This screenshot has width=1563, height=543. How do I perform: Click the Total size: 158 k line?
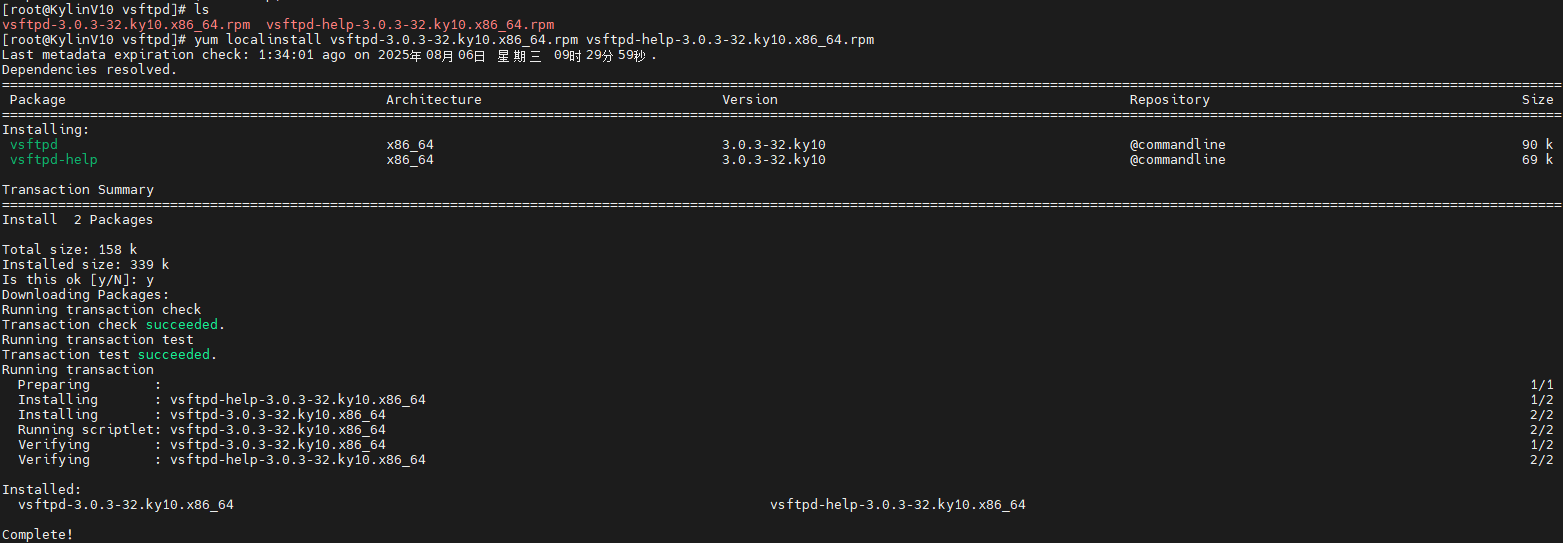(70, 249)
